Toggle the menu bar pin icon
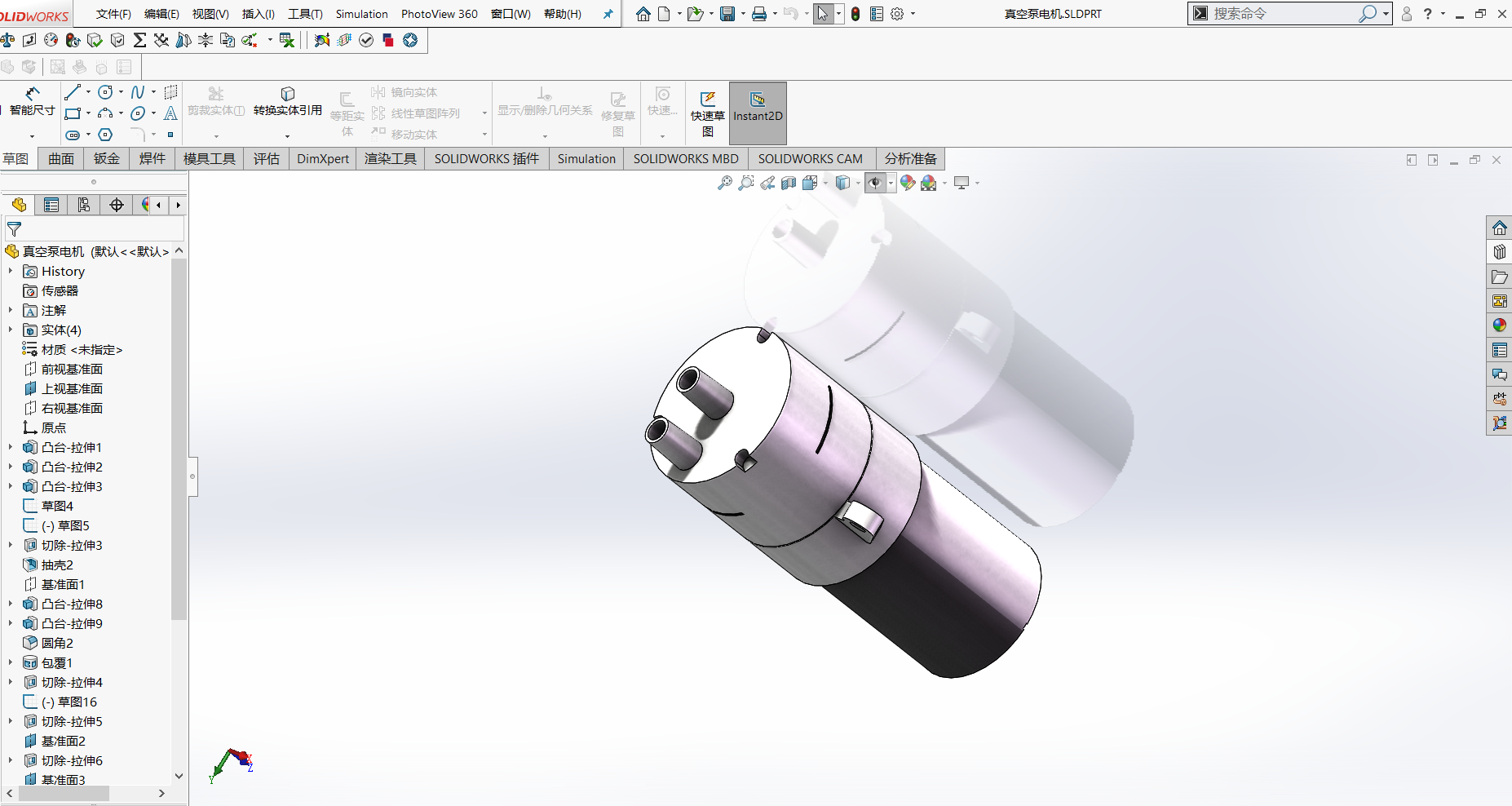 point(608,14)
